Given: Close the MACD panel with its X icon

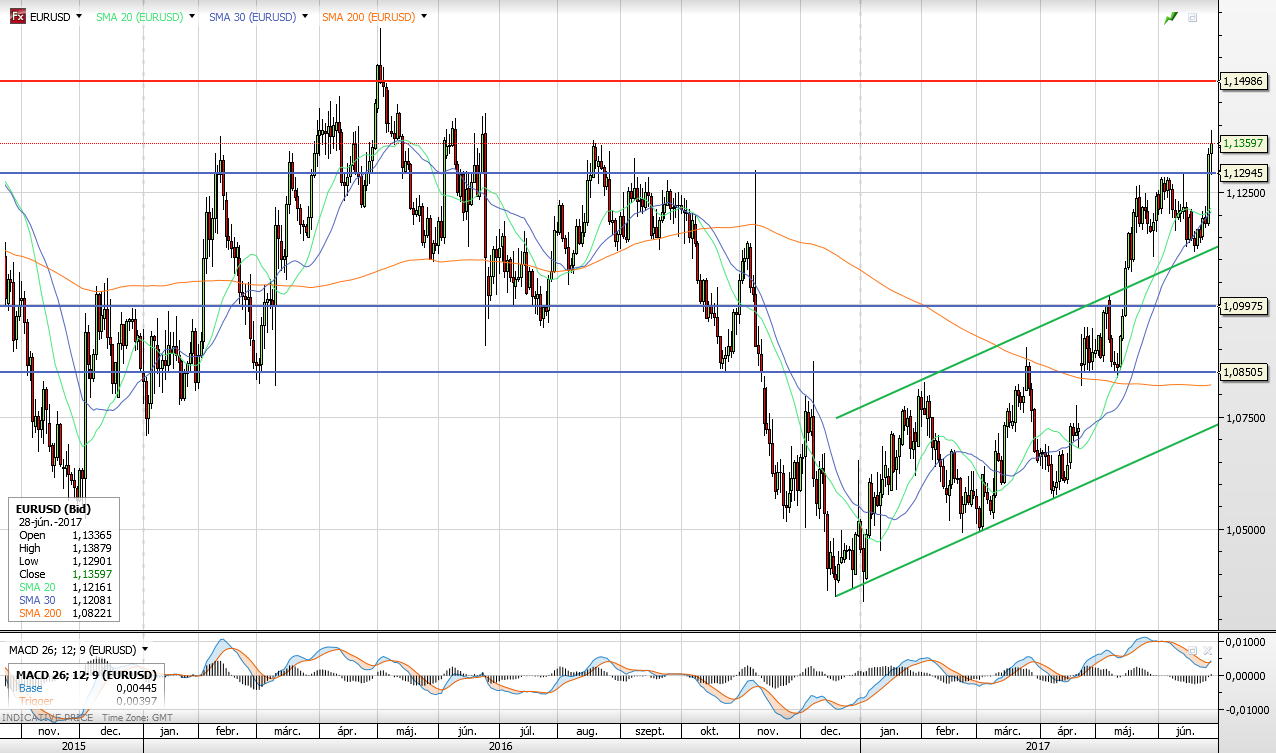Looking at the screenshot, I should [1207, 650].
